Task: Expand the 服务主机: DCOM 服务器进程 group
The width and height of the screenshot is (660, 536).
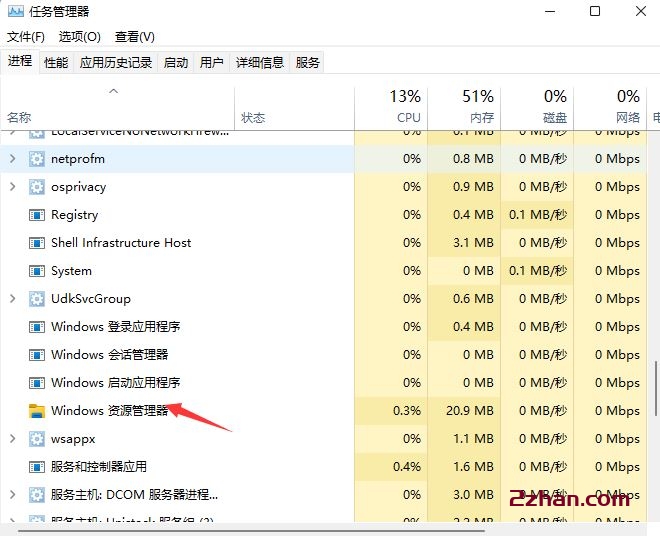Action: click(13, 494)
